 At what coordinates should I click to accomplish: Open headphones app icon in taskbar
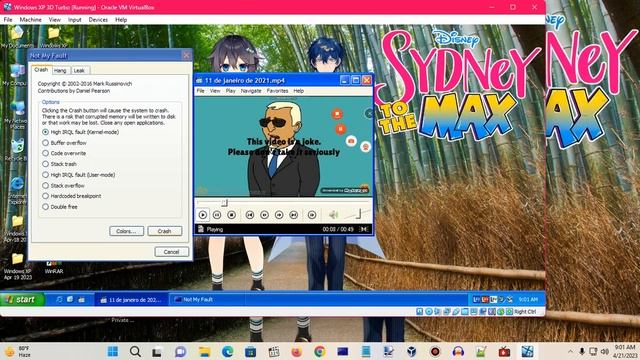(458, 351)
